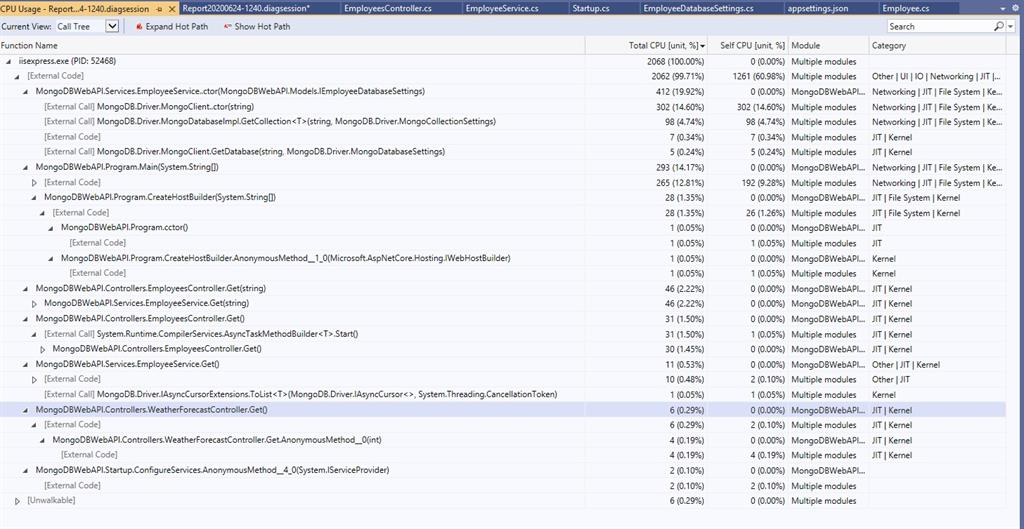This screenshot has height=529, width=1024.
Task: Sort by Function Name column header
Action: [292, 46]
